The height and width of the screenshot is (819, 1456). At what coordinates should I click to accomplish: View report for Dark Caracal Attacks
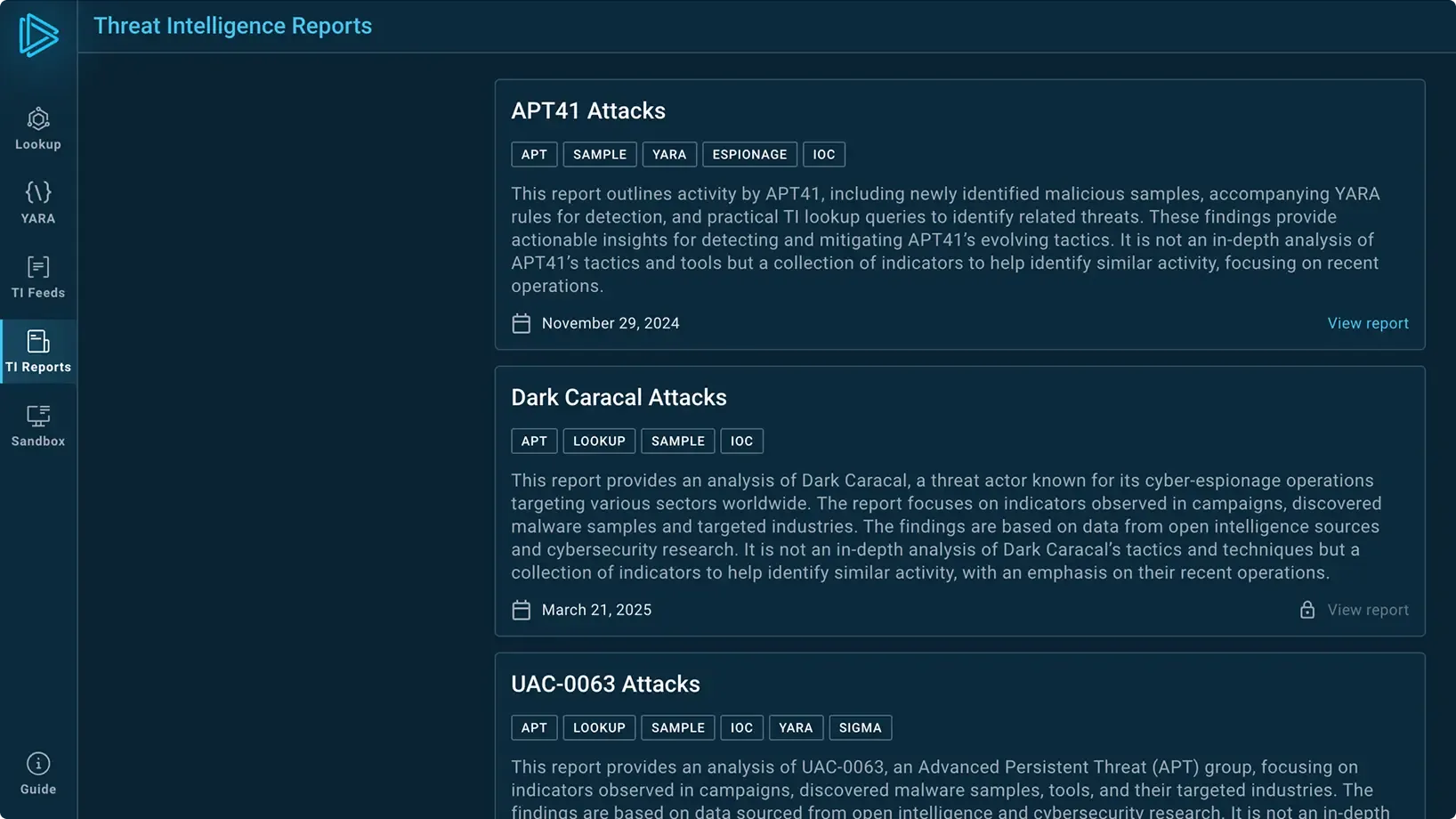click(1368, 610)
